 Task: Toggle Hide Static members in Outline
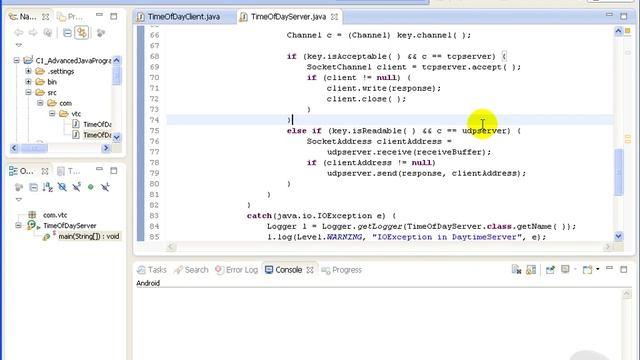click(76, 187)
